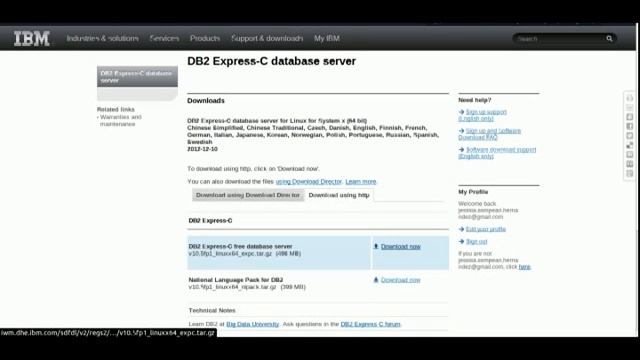Open the Big Data University link
Image resolution: width=640 pixels, height=360 pixels.
pos(253,324)
